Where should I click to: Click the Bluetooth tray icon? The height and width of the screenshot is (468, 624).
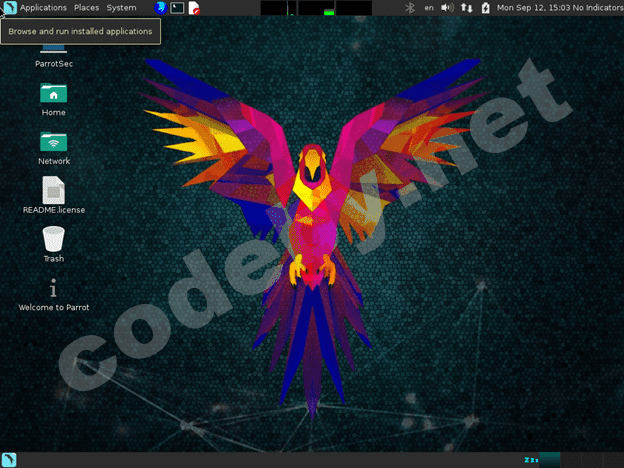click(409, 8)
